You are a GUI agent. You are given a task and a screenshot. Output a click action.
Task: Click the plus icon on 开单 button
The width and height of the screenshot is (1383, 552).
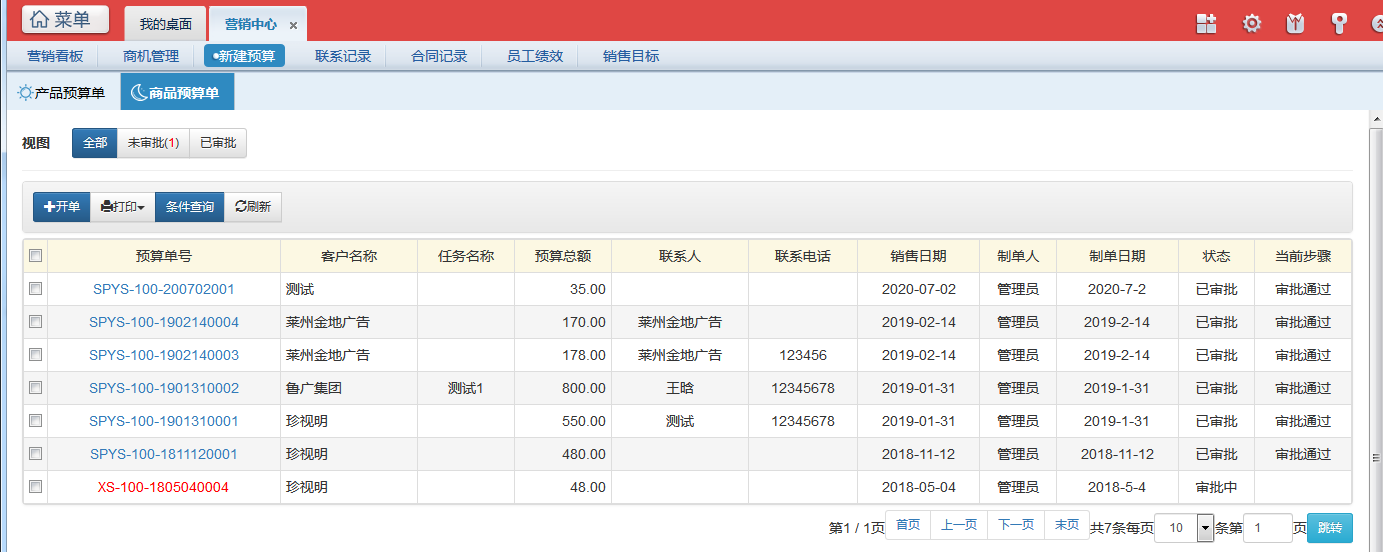pos(49,207)
